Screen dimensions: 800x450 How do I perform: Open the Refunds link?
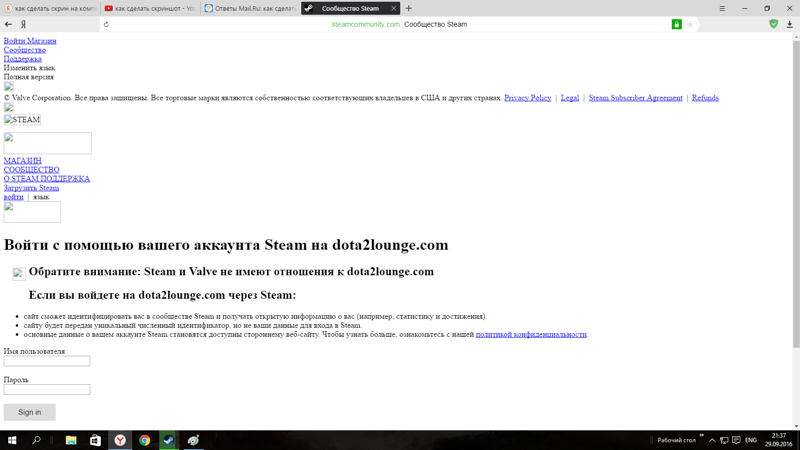[x=705, y=98]
